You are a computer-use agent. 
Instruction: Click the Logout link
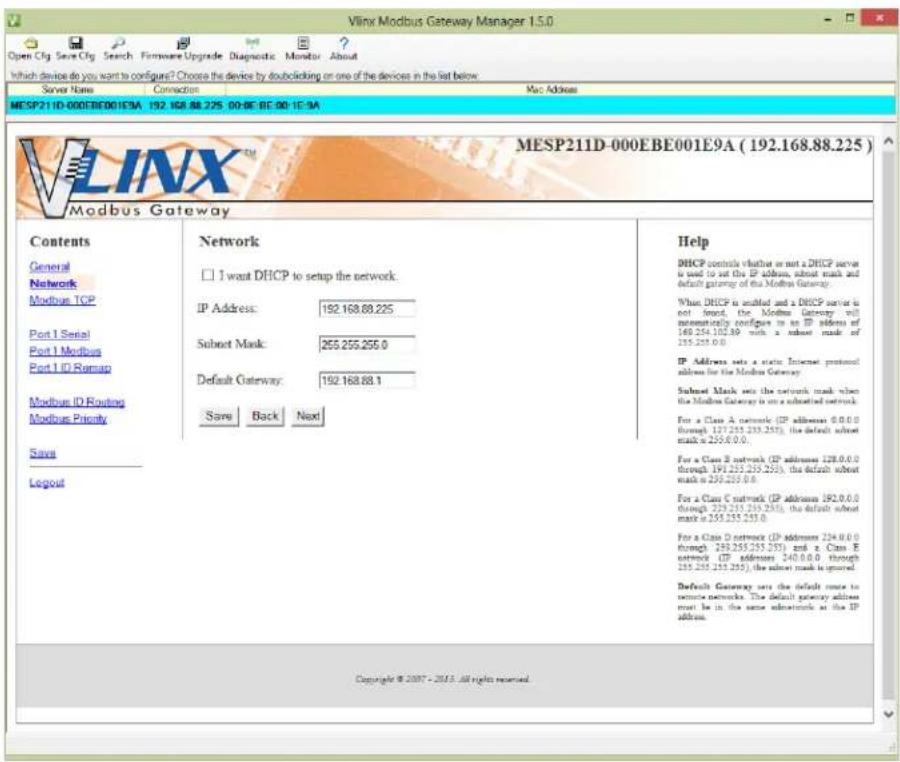(x=46, y=483)
